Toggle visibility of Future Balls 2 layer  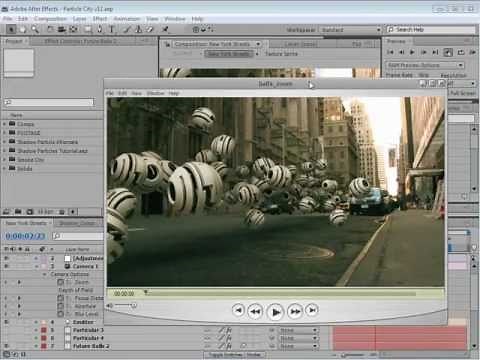pyautogui.click(x=6, y=346)
